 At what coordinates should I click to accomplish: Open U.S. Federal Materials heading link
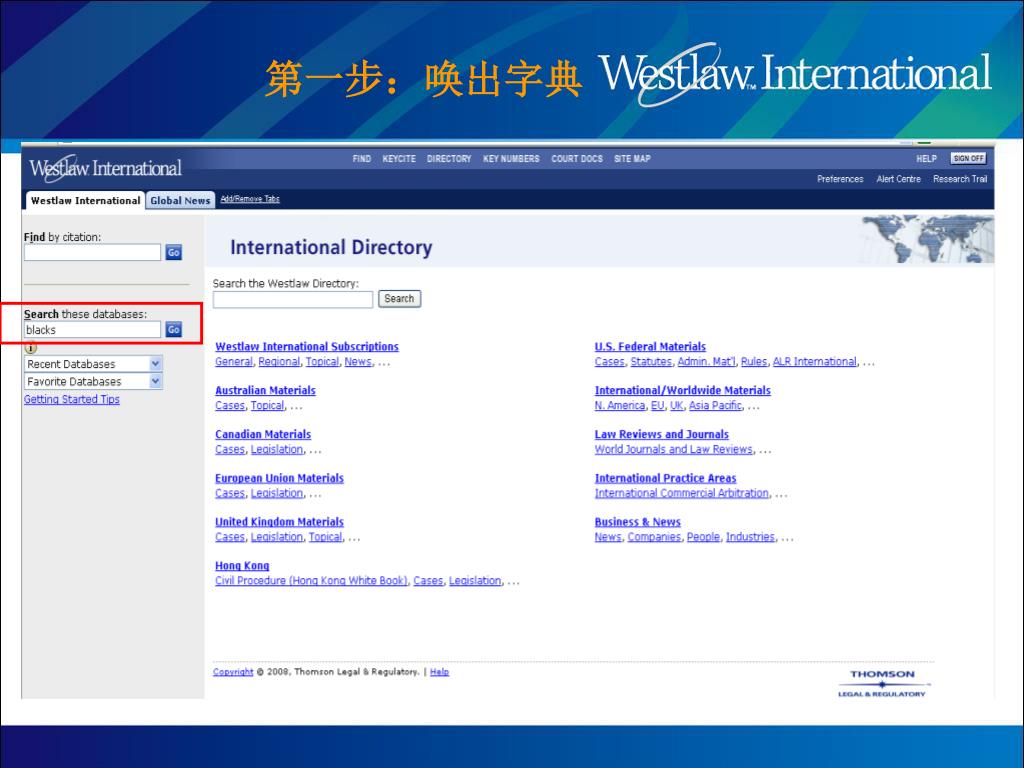[650, 347]
